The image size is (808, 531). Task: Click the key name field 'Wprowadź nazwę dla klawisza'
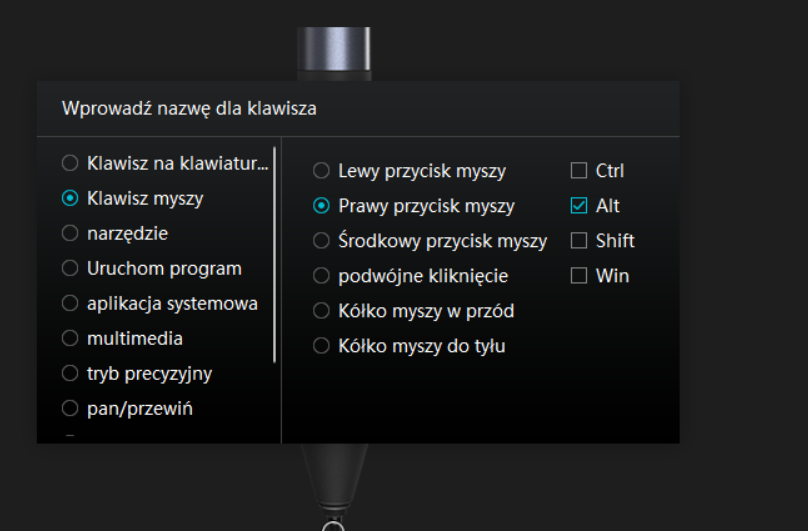(358, 109)
